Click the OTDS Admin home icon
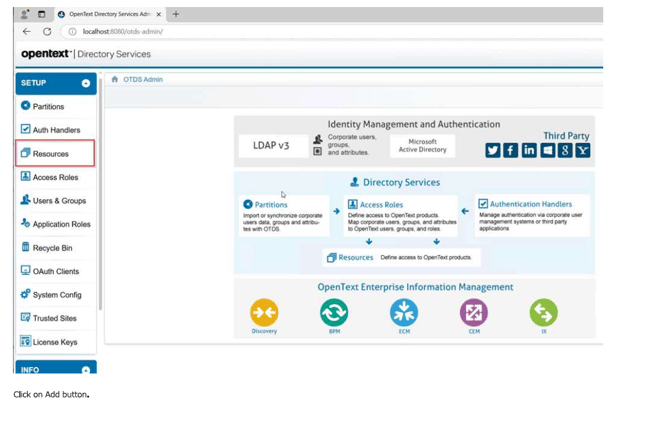The image size is (670, 425). pyautogui.click(x=114, y=79)
